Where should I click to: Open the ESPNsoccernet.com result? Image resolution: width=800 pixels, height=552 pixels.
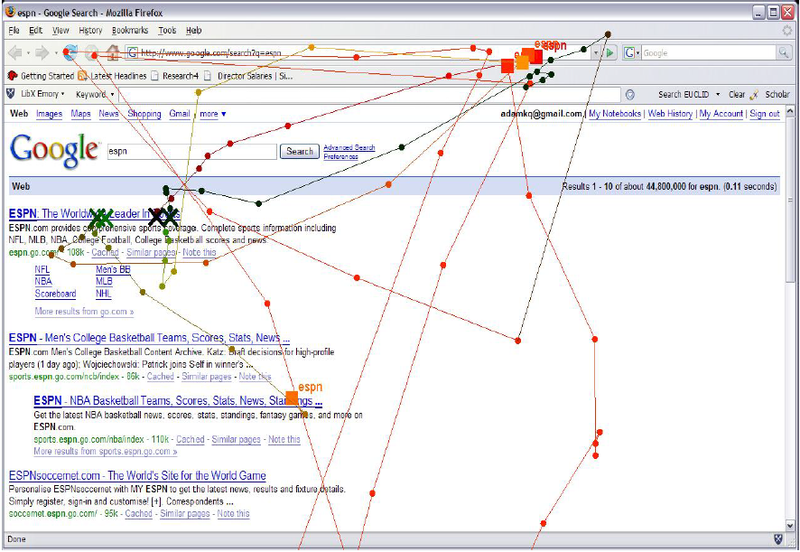(138, 476)
